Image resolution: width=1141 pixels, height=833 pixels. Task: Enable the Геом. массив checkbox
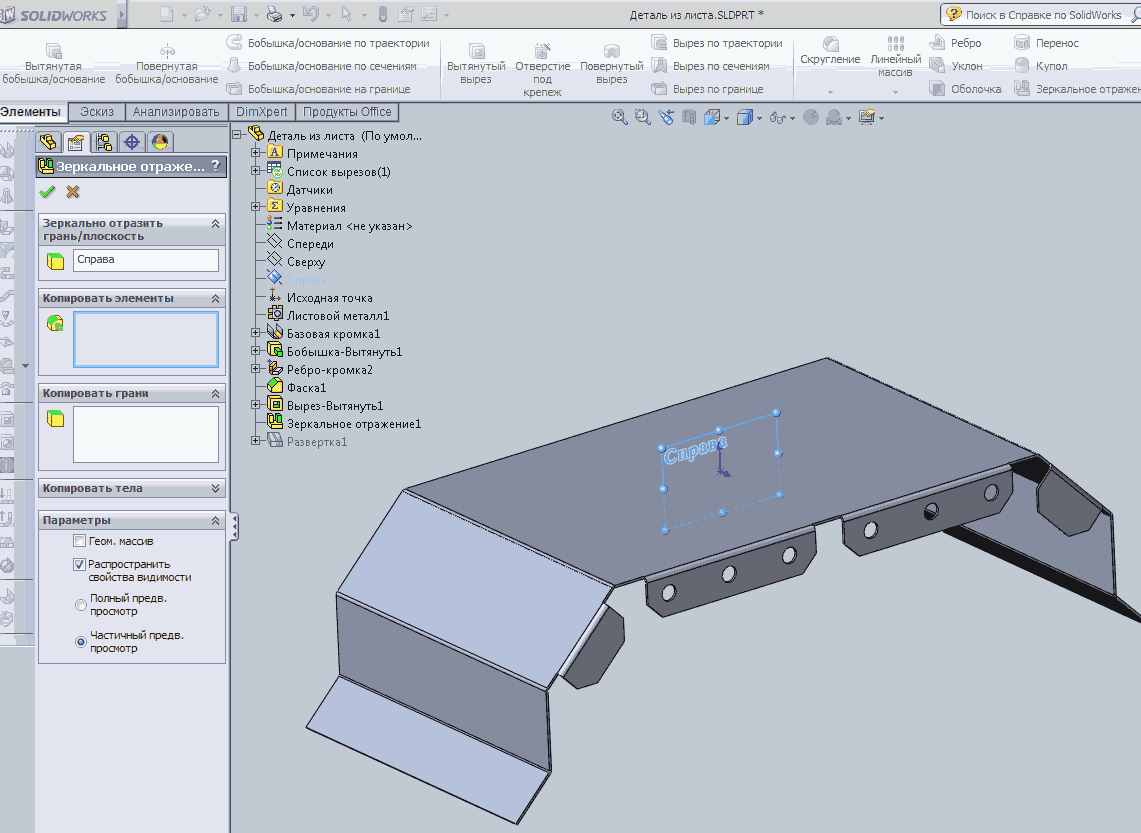[x=79, y=541]
